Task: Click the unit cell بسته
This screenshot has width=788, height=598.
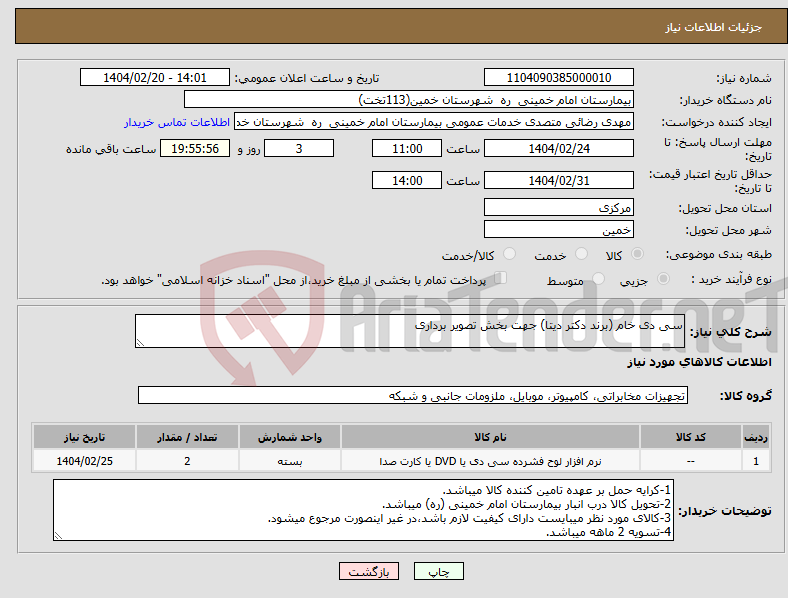Action: tap(290, 461)
